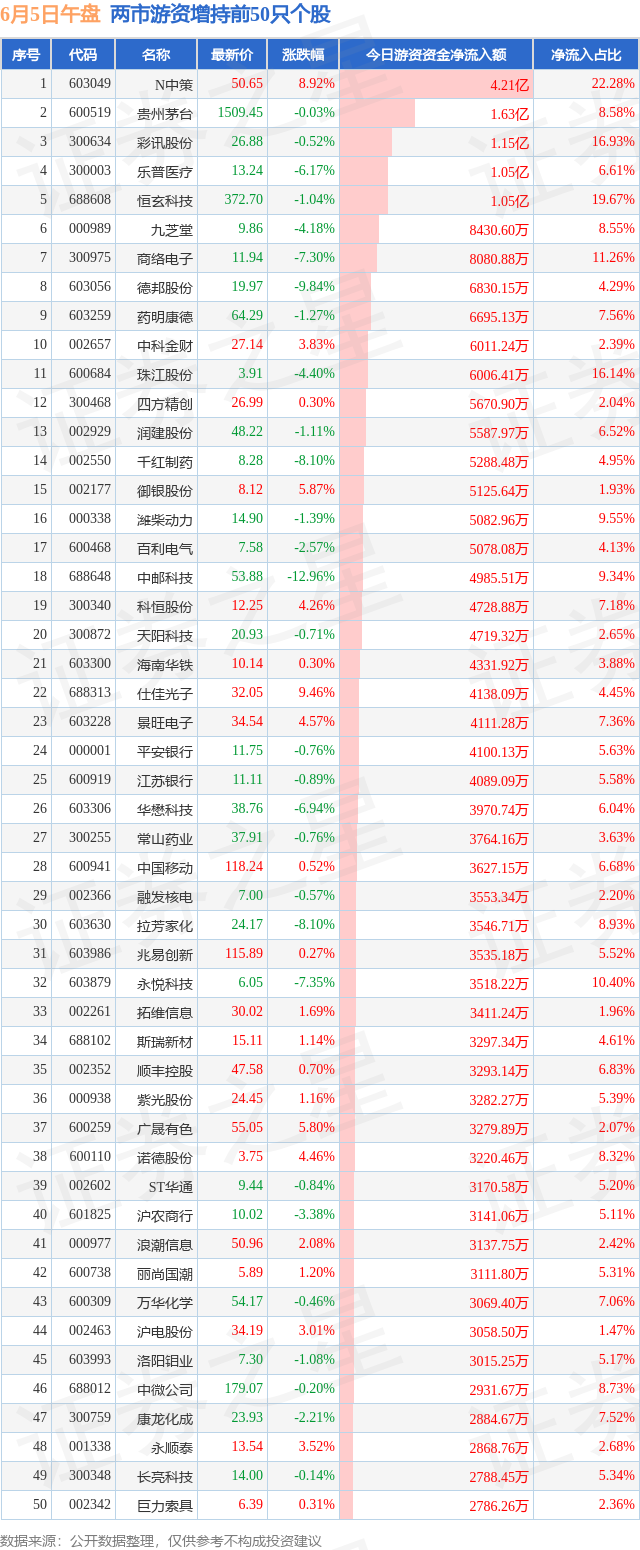The image size is (640, 1550).
Task: Click the 代码 column header
Action: [x=83, y=55]
